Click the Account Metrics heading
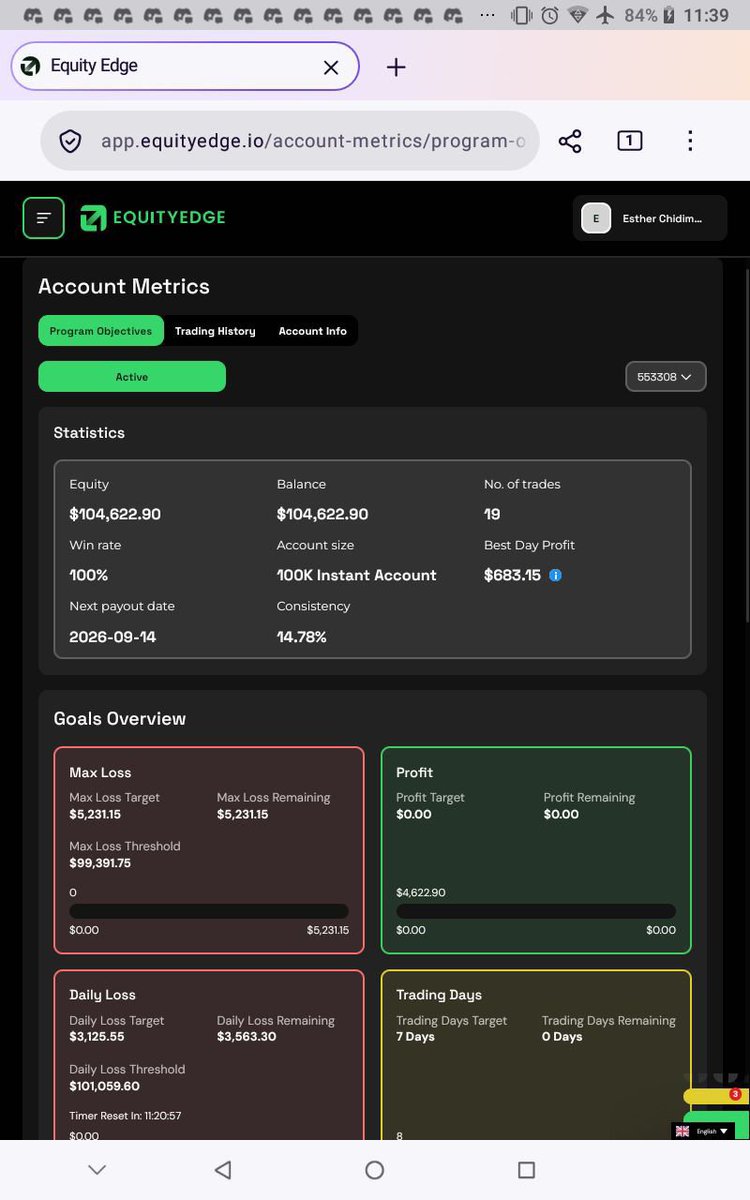This screenshot has width=750, height=1200. point(124,286)
